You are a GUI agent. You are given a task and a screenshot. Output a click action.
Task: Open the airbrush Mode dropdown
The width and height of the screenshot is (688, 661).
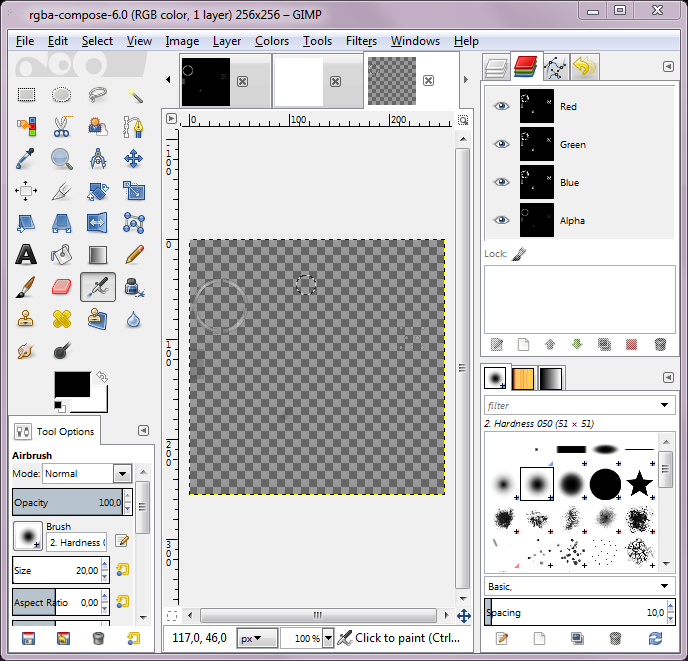tap(122, 474)
